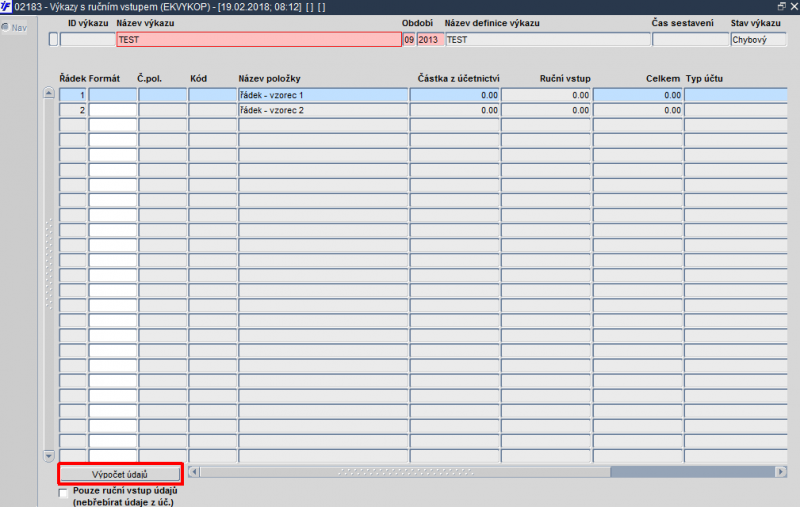Click Částka z účetnictví cell of row 1
Viewport: 800px width, 507px height.
[x=455, y=95]
